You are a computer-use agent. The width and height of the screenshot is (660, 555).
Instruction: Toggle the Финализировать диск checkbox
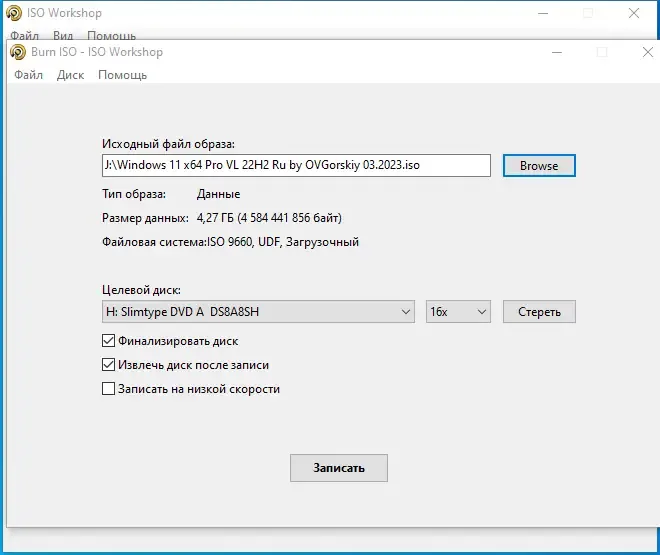tap(108, 340)
